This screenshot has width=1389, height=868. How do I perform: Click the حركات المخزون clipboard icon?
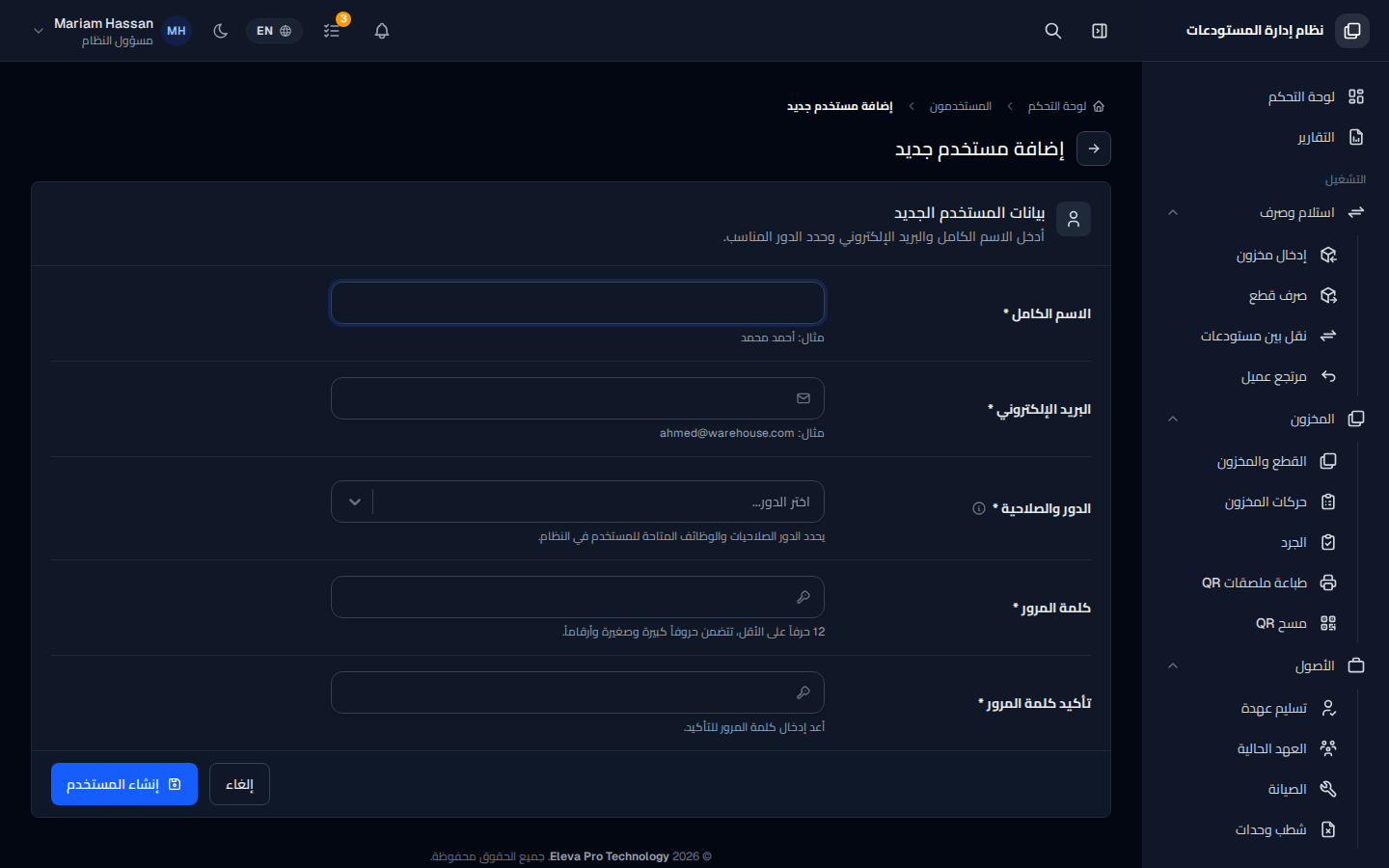[1328, 502]
